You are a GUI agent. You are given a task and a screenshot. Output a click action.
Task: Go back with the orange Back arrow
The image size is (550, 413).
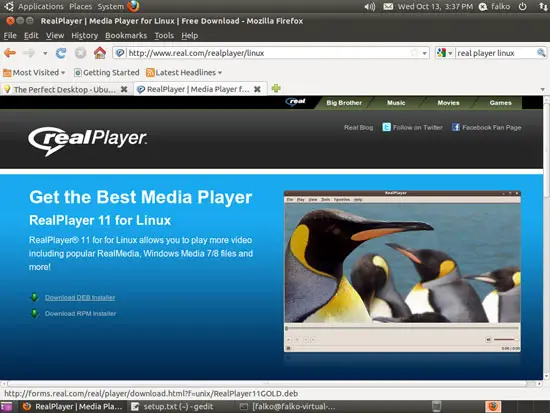click(10, 53)
